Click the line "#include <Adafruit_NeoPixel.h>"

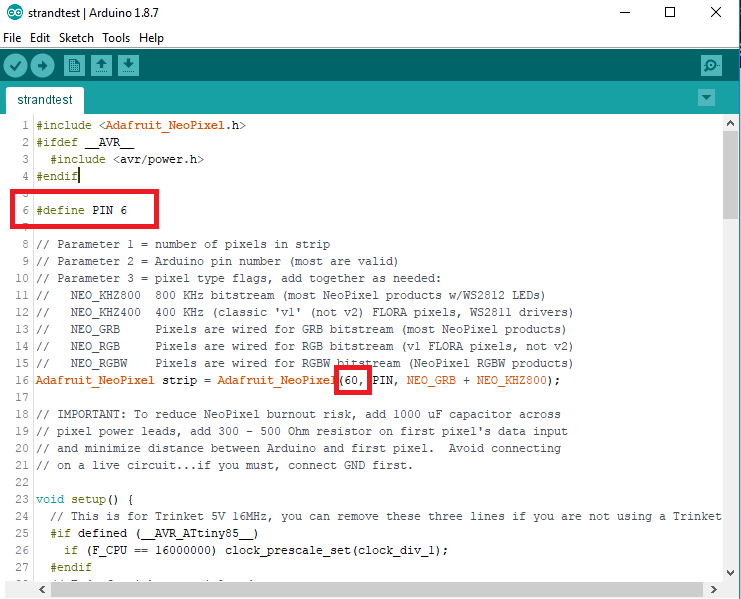coord(141,125)
